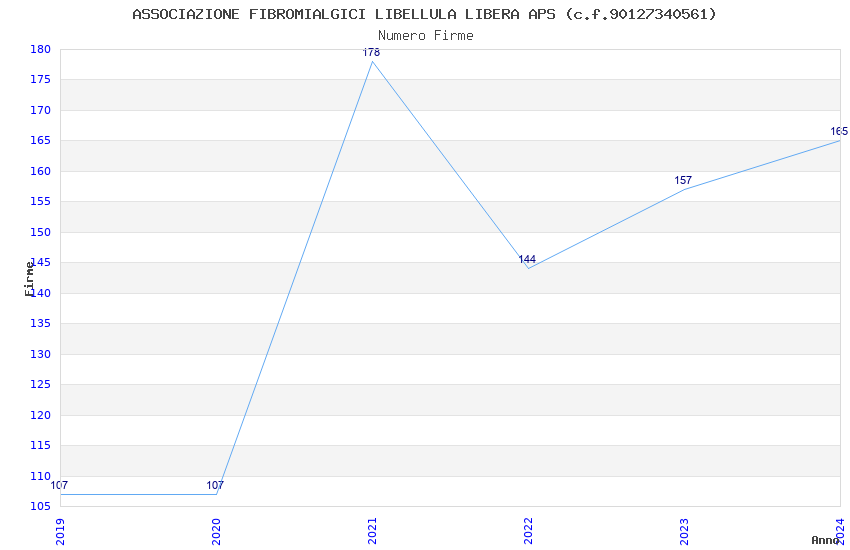This screenshot has height=550, width=850.
Task: Click the 105 y-axis tick label
Action: (x=41, y=507)
